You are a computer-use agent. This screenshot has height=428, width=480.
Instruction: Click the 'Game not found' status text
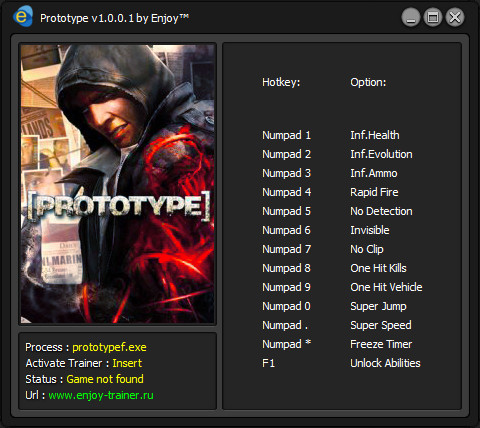(x=105, y=379)
